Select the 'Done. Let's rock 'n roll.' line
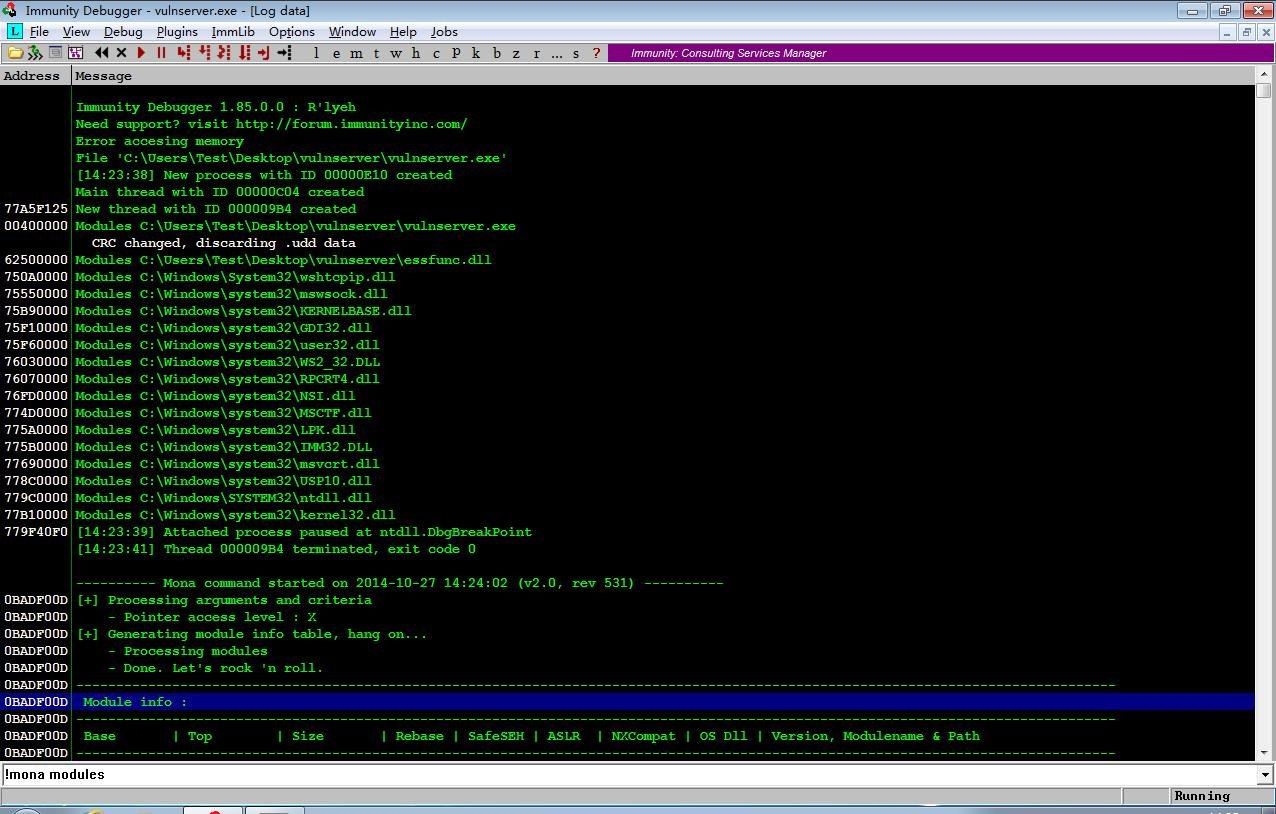1276x814 pixels. click(627, 668)
